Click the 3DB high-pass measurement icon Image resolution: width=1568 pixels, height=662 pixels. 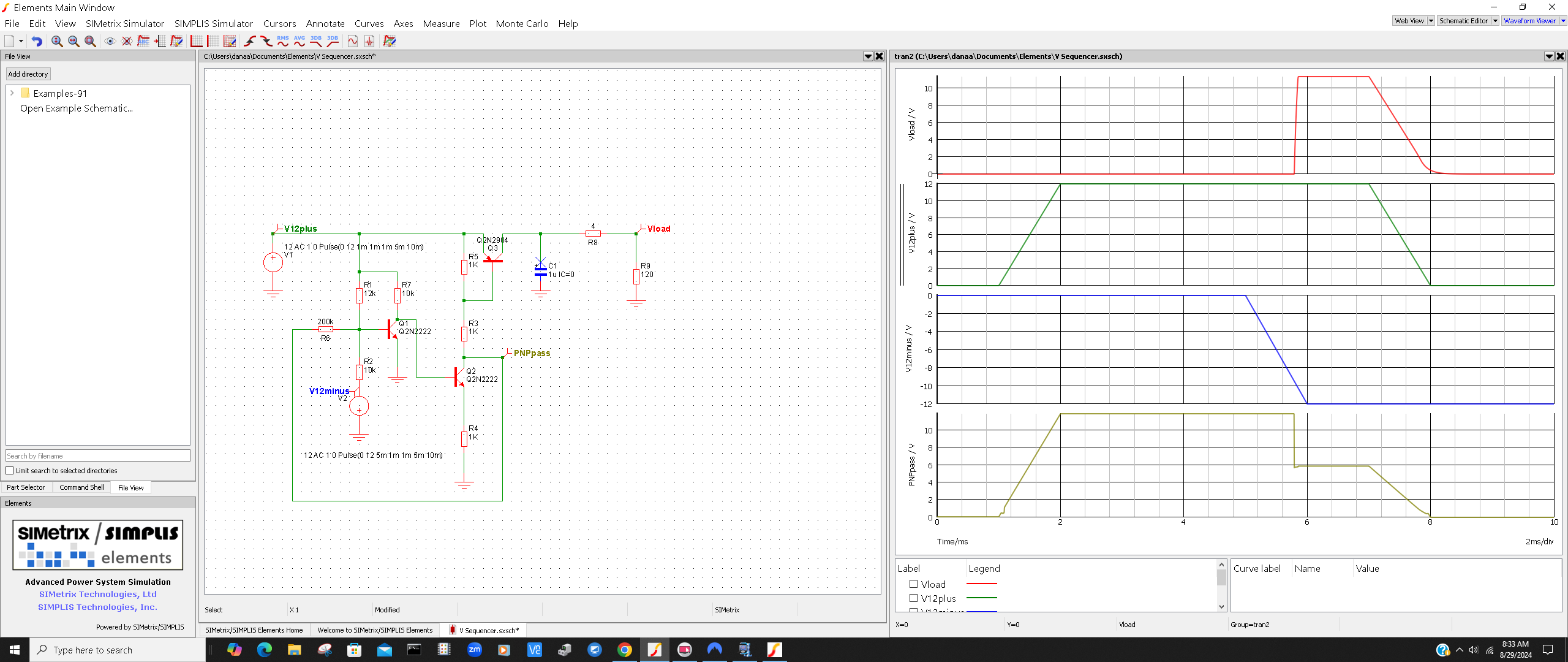point(333,41)
